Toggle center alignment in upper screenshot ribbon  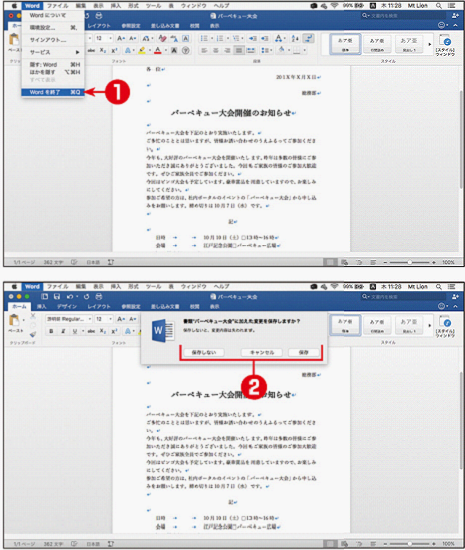216,50
